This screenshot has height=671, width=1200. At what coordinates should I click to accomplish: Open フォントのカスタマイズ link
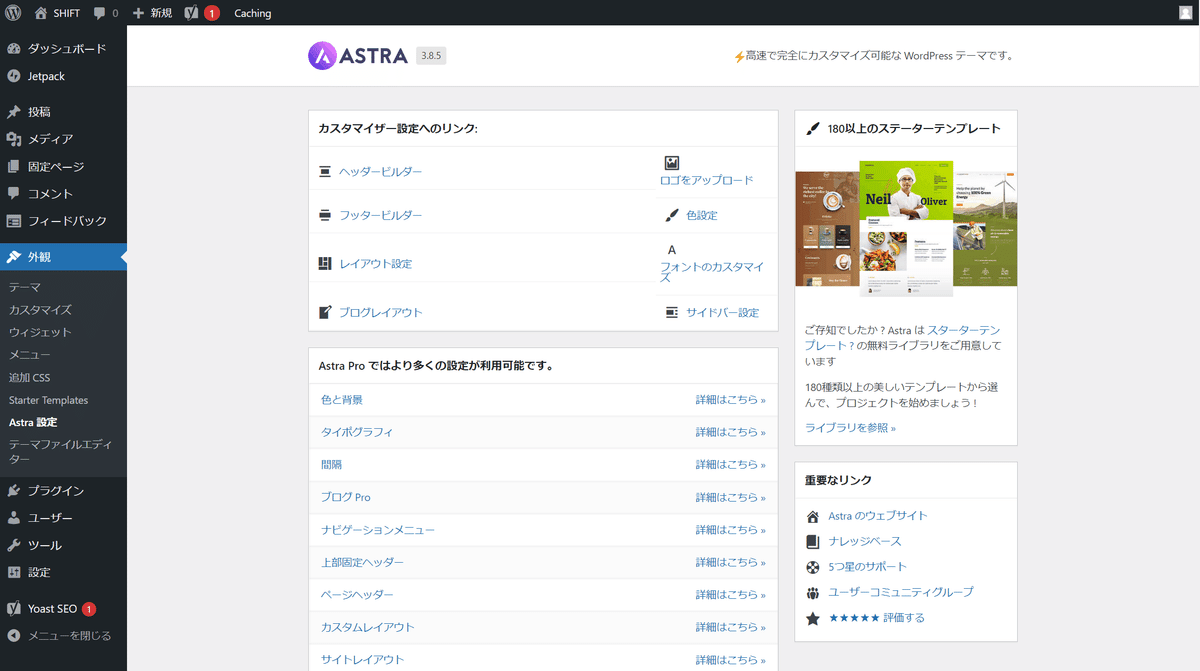click(x=712, y=272)
